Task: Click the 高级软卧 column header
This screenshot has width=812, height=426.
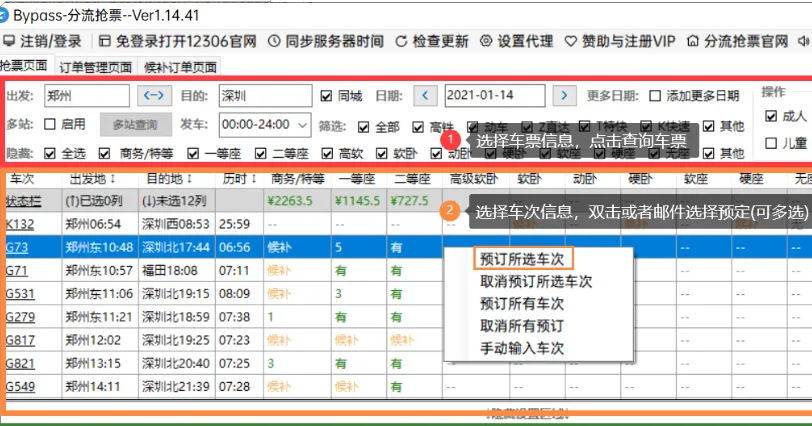Action: [x=476, y=179]
